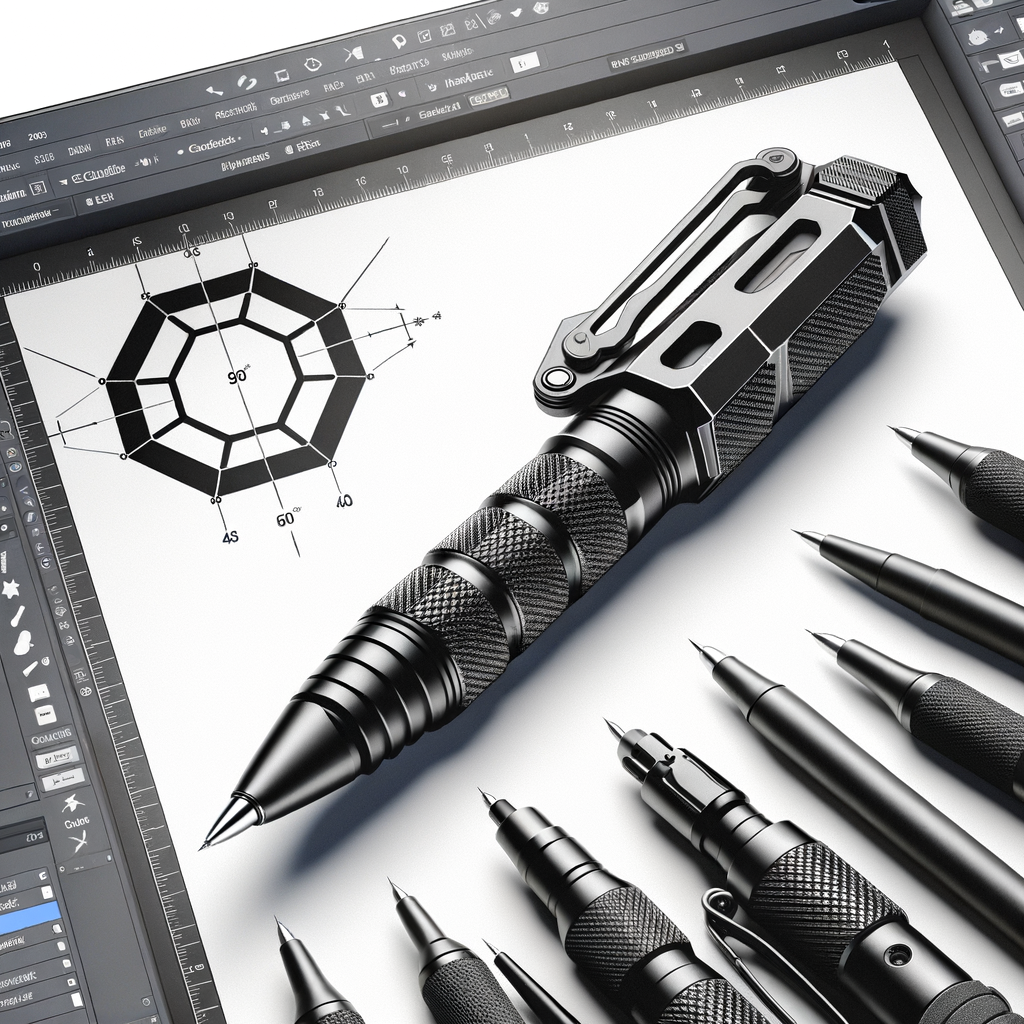
Task: Select the slanted brush tool in left toolbox
Action: (17, 615)
